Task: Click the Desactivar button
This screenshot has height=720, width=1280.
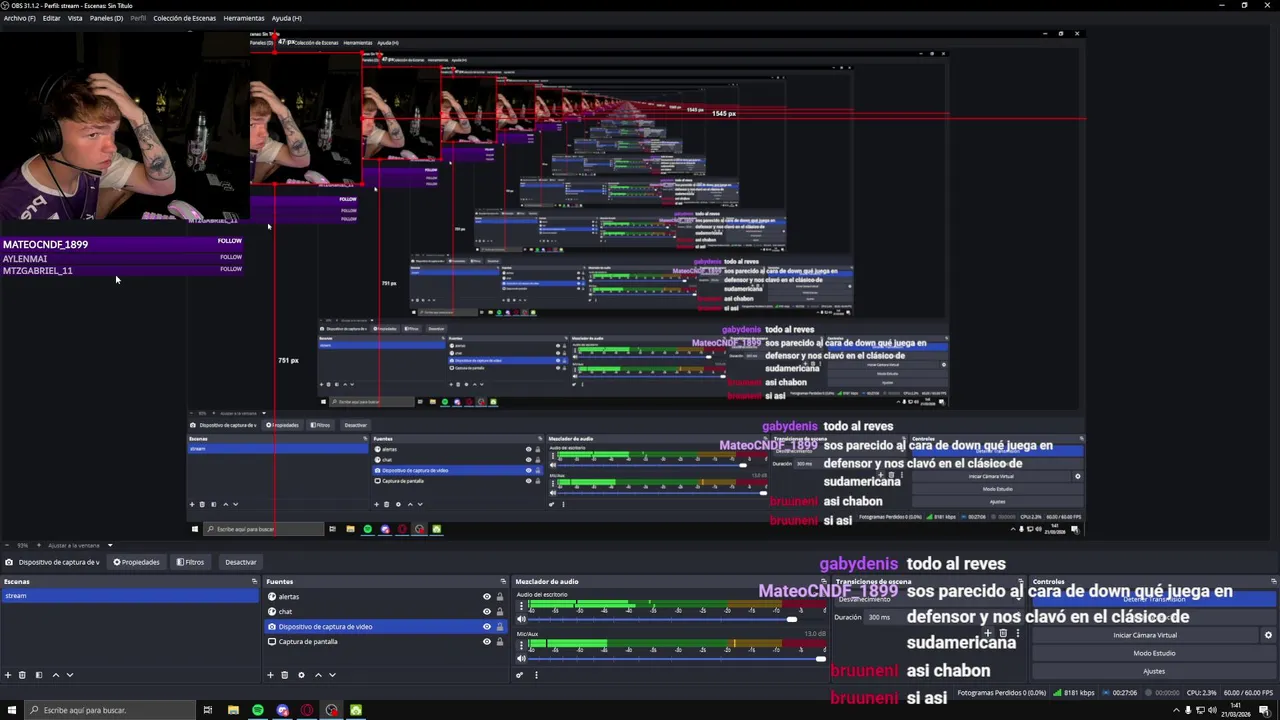Action: 240,562
